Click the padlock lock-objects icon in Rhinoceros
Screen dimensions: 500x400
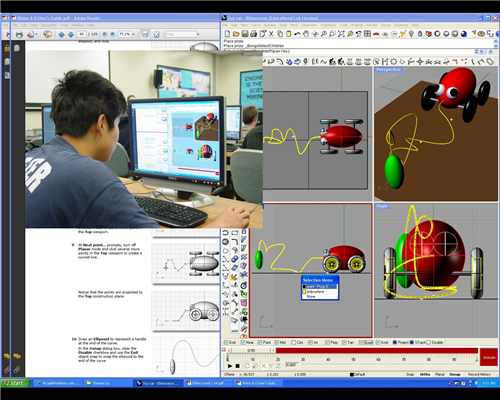[x=420, y=34]
